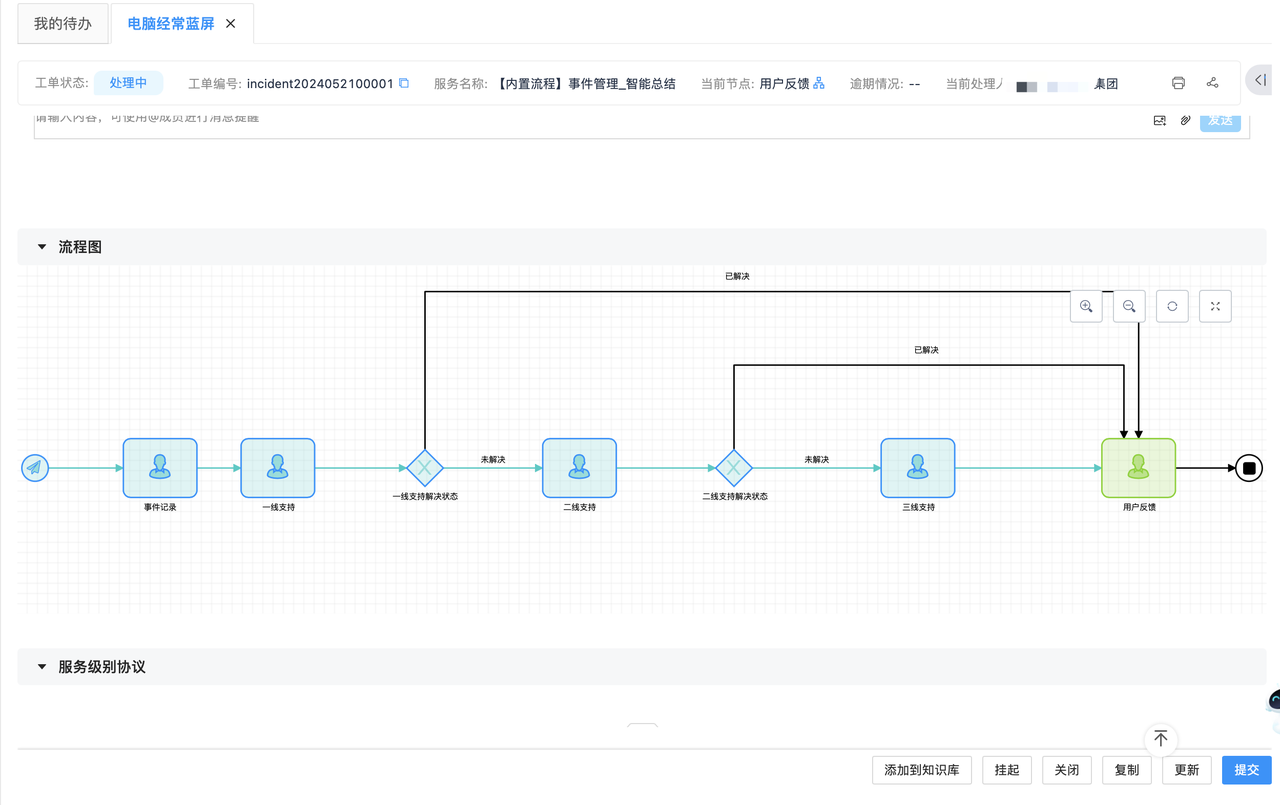Click the flow node icon beside 用户反馈
The height and width of the screenshot is (805, 1280).
coord(819,83)
